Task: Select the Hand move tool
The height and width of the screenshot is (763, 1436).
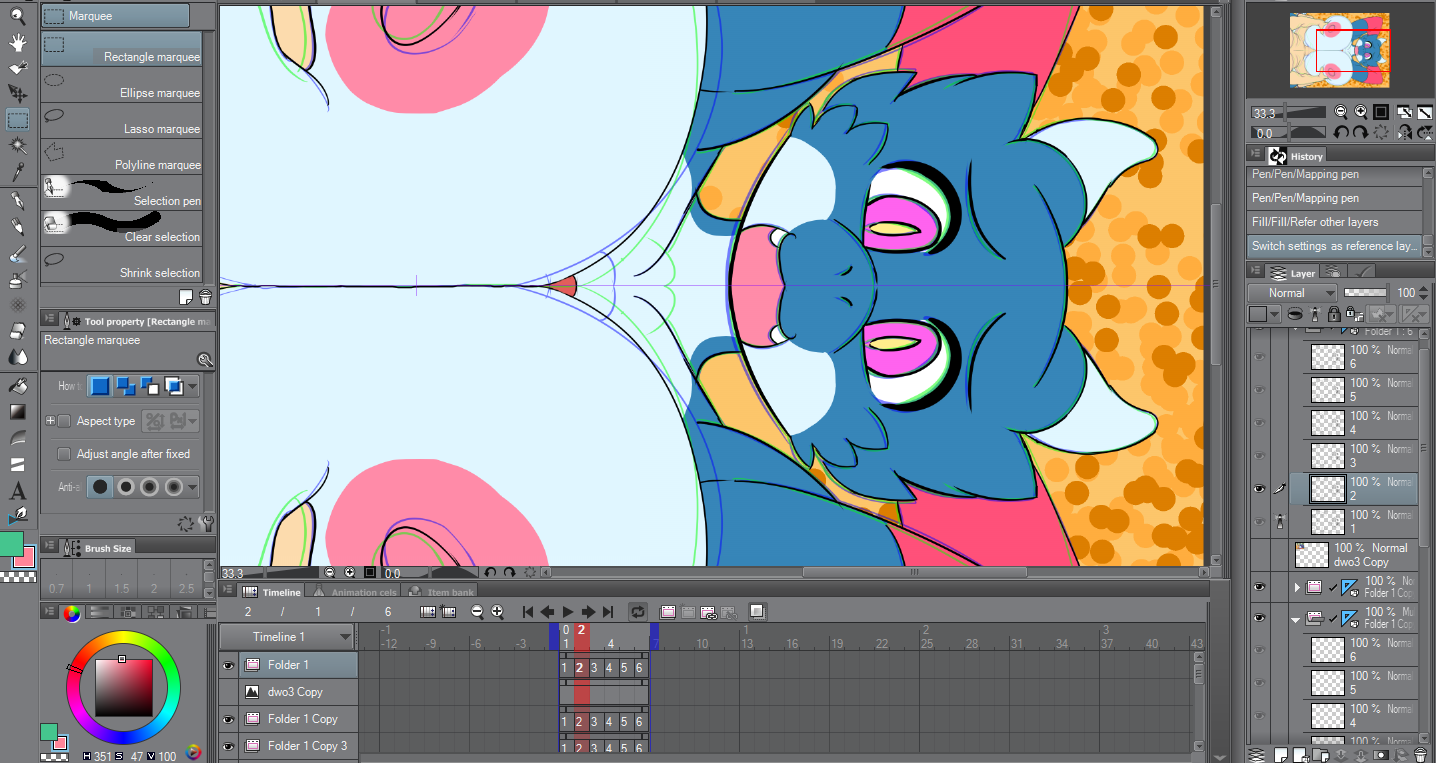Action: point(17,42)
